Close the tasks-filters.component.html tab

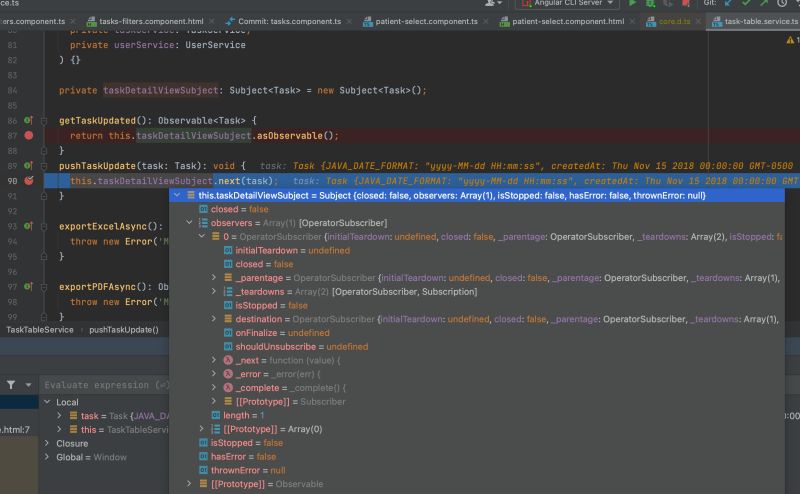(212, 21)
